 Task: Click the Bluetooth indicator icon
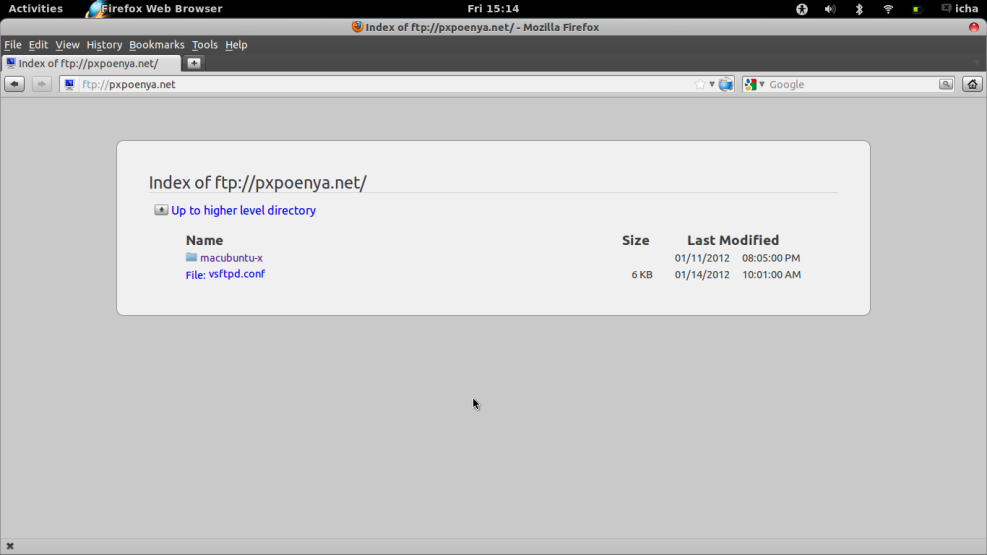point(859,9)
